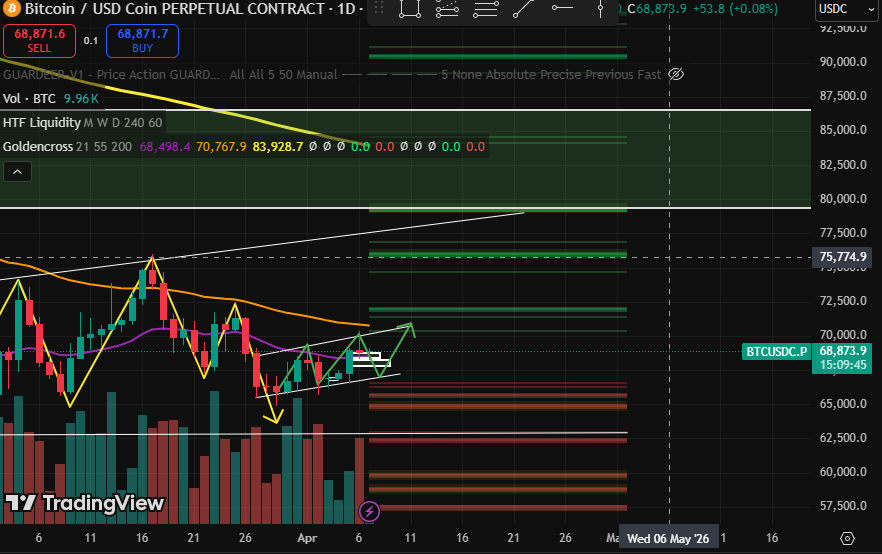Click the 90,000.0 price axis label
Screen dimensions: 882x554
843,62
